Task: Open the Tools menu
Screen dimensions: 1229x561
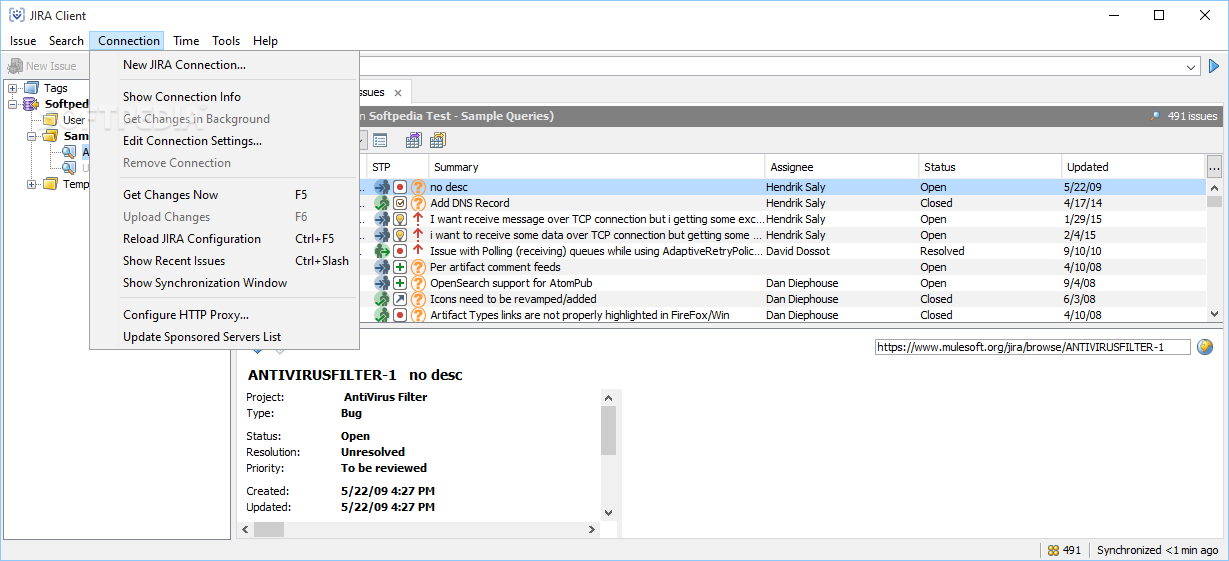Action: point(226,41)
